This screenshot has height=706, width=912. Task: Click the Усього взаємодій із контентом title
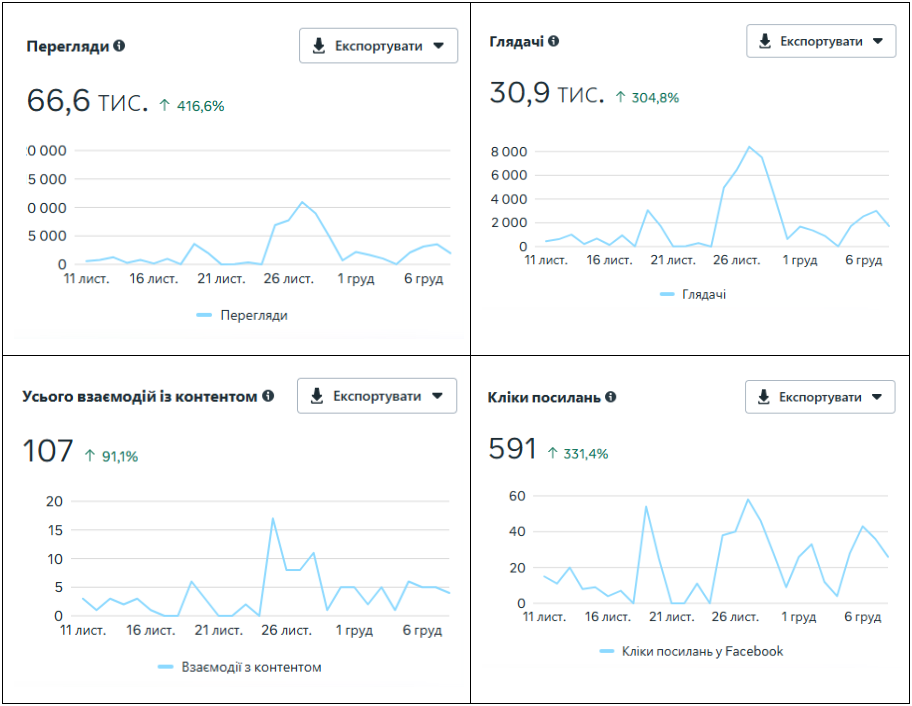pyautogui.click(x=140, y=397)
